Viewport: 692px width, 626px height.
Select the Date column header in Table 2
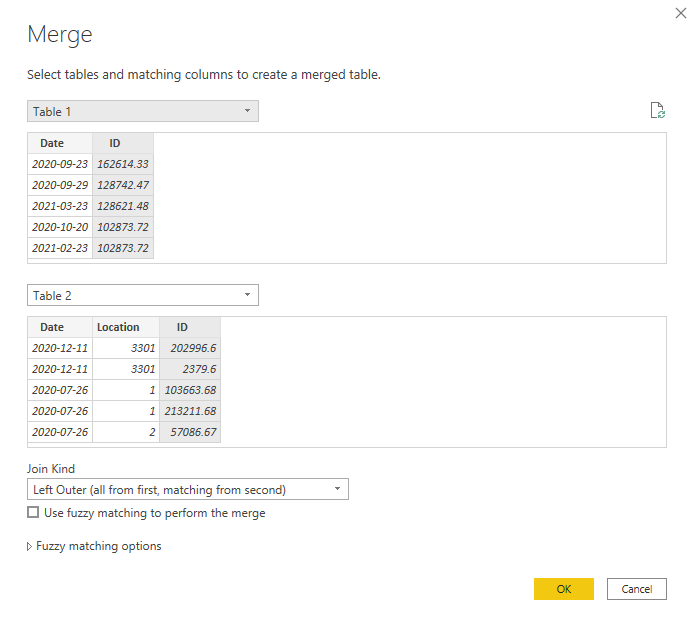(x=60, y=327)
